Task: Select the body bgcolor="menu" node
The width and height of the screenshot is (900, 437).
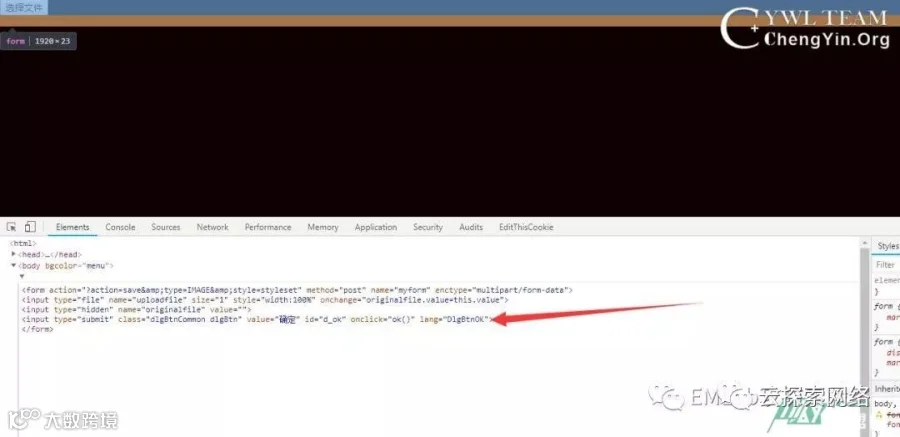Action: tap(66, 266)
